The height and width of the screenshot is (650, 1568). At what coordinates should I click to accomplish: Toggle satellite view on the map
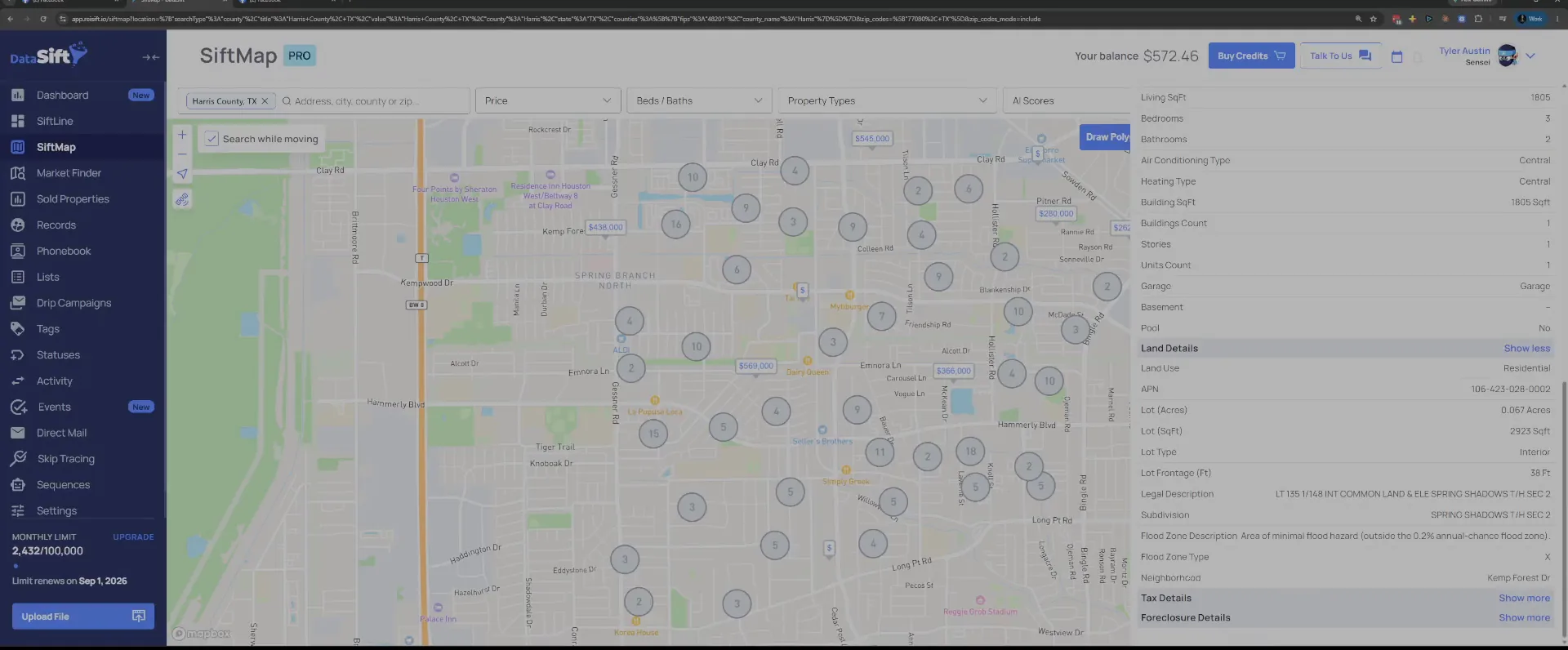click(x=182, y=199)
